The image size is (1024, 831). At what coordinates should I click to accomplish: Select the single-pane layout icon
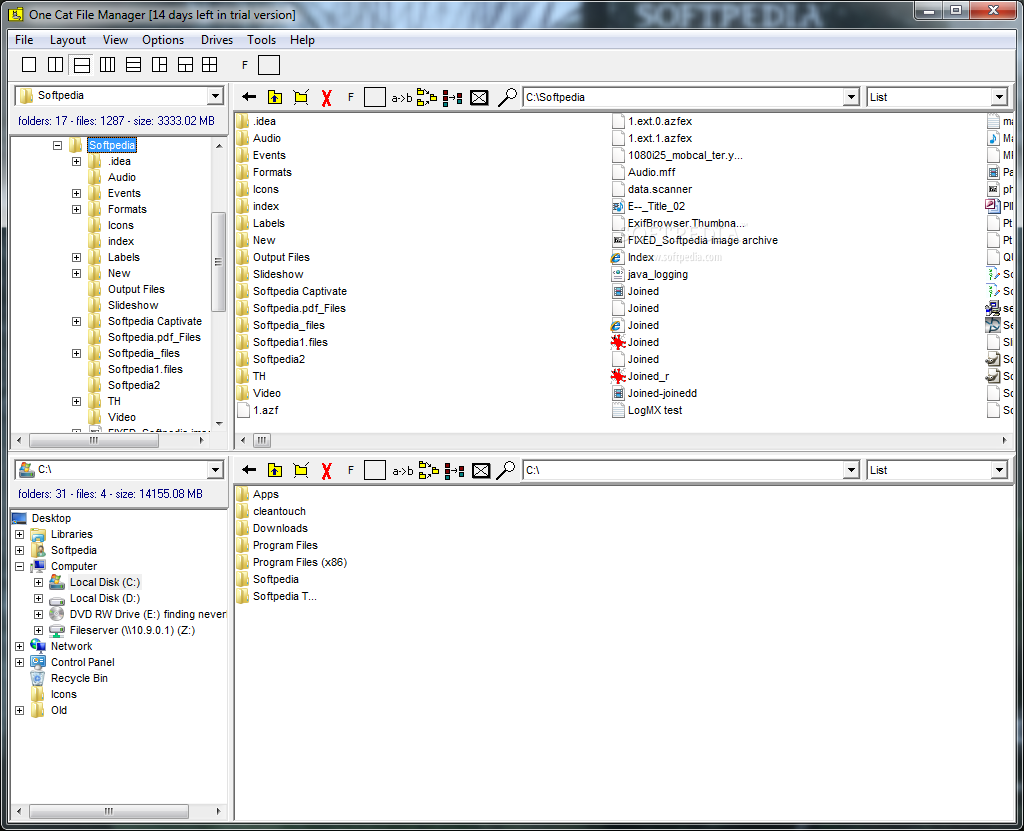point(29,65)
